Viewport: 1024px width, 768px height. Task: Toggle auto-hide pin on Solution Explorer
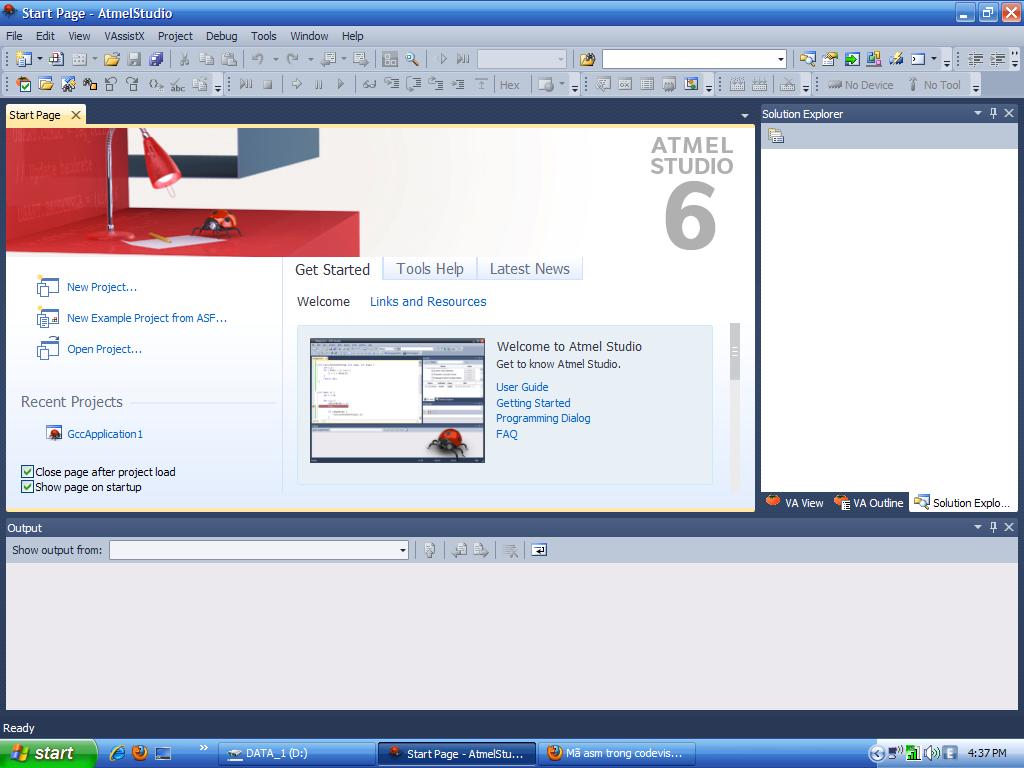(993, 113)
